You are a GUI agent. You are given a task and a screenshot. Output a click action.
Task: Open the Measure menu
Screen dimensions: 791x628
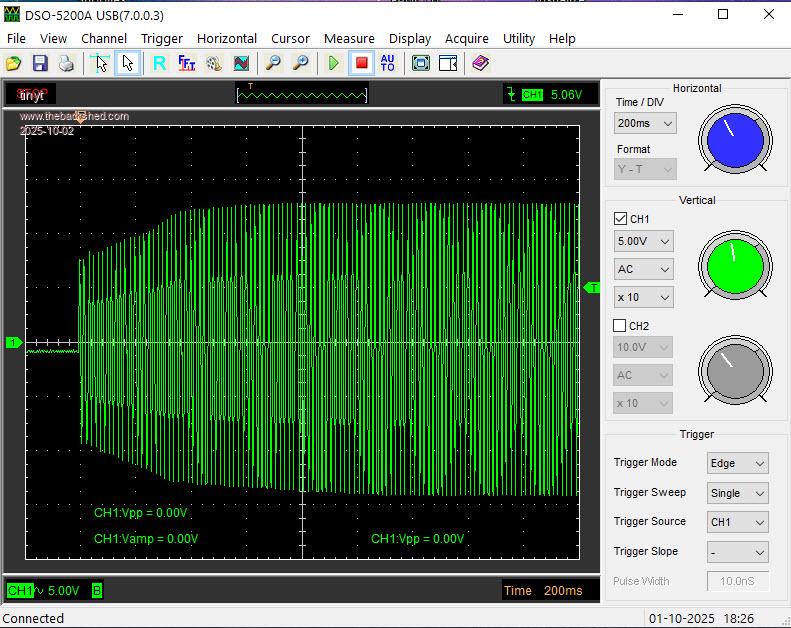click(x=349, y=38)
